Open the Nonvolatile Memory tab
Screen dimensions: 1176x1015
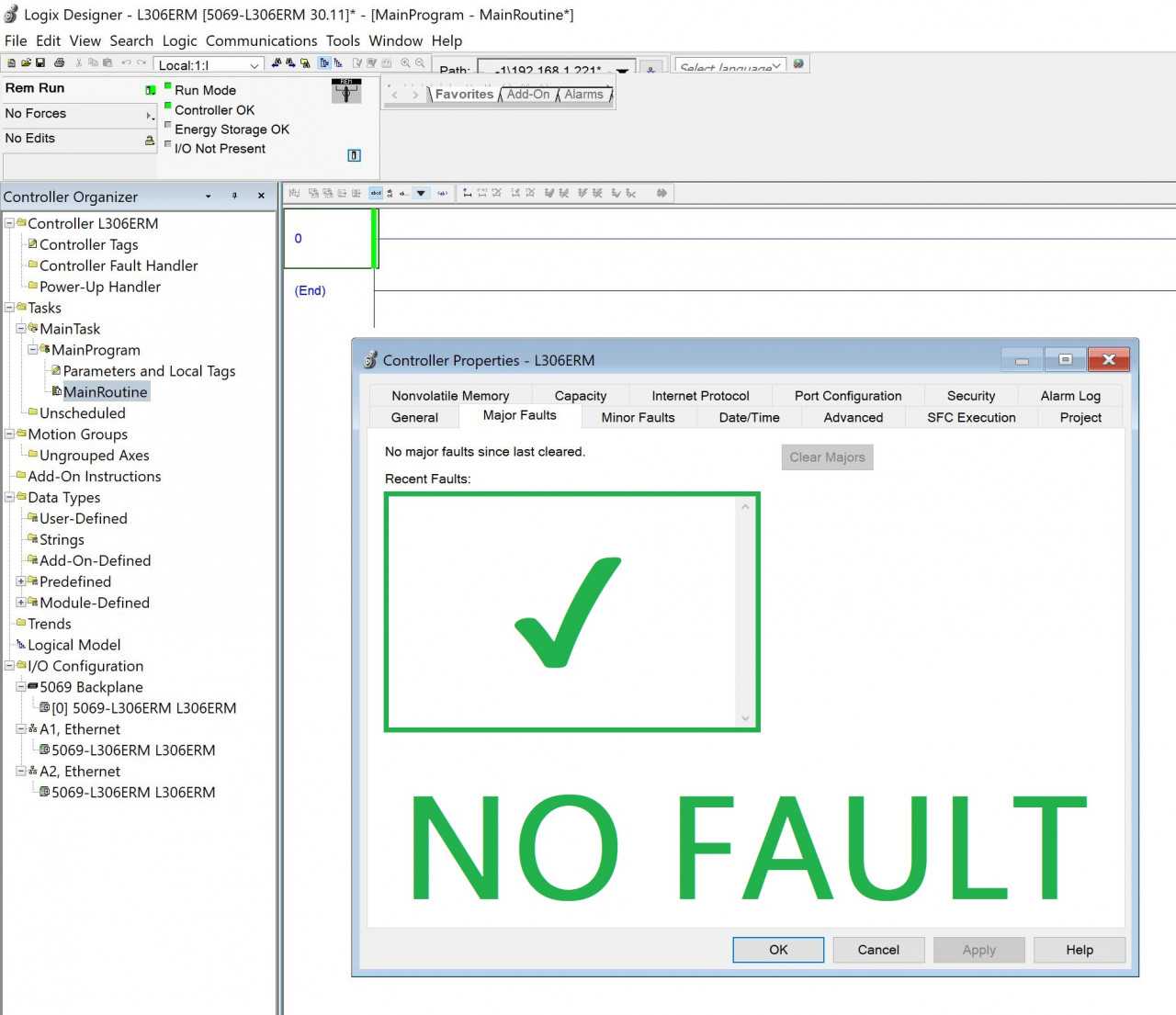pyautogui.click(x=450, y=396)
